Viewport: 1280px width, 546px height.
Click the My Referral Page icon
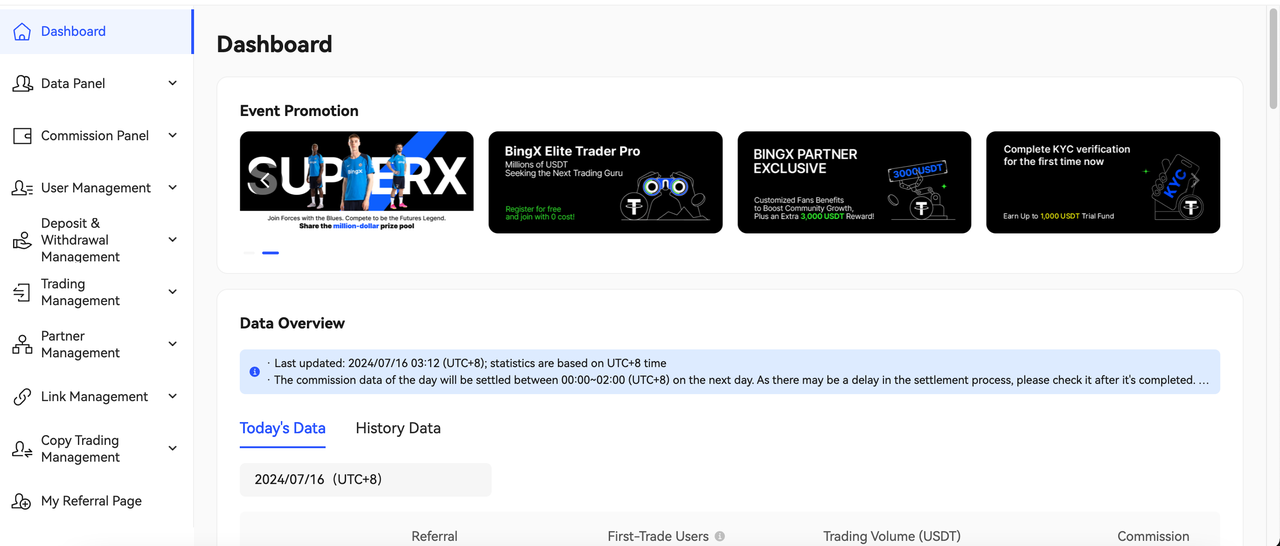point(21,501)
